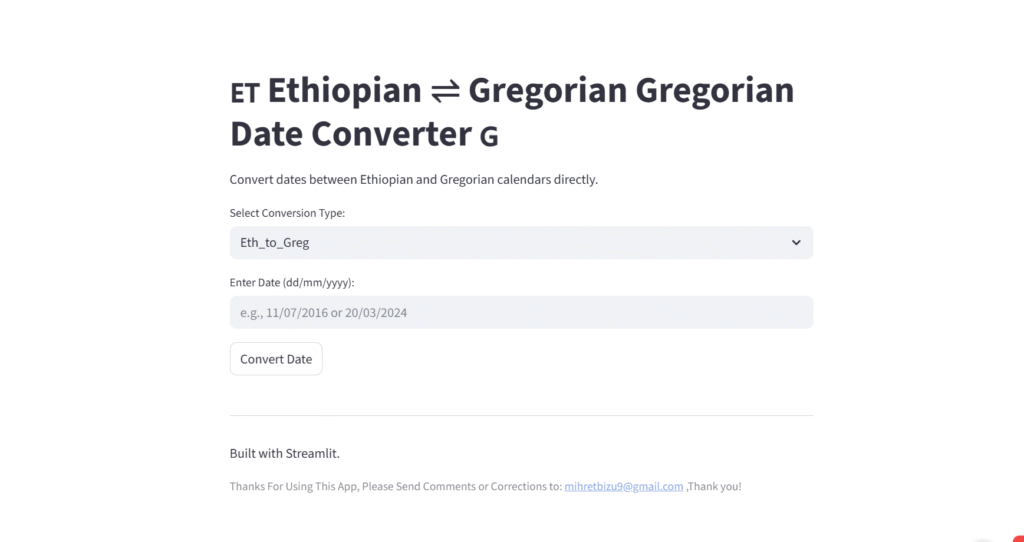Click the horizontal divider below Convert Date
Image resolution: width=1024 pixels, height=542 pixels.
521,415
